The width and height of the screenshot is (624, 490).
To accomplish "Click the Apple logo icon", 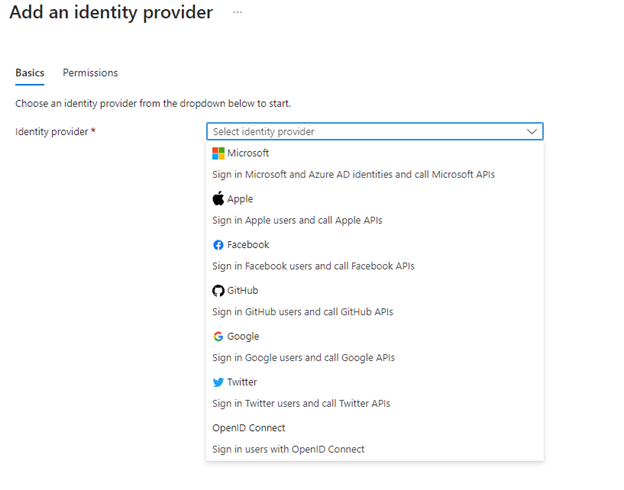I will point(219,199).
